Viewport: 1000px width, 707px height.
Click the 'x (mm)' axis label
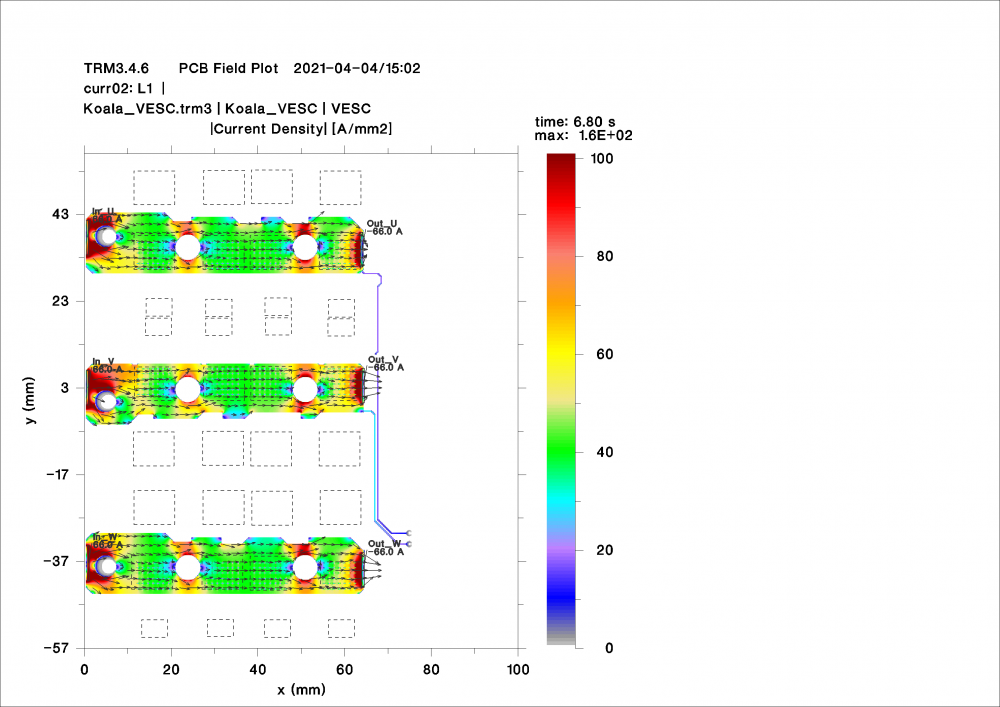click(300, 689)
